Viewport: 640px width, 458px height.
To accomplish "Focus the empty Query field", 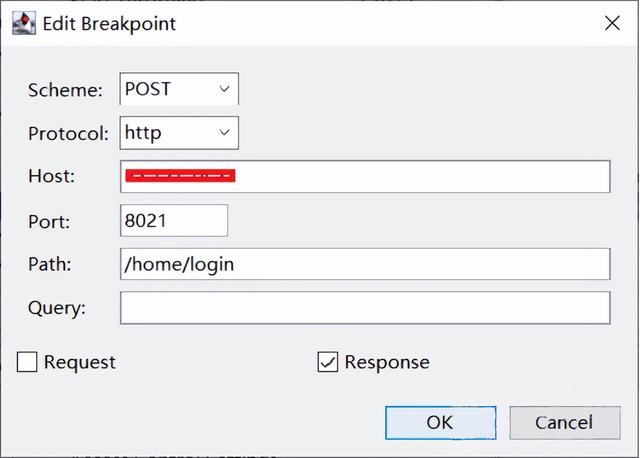I will click(365, 308).
